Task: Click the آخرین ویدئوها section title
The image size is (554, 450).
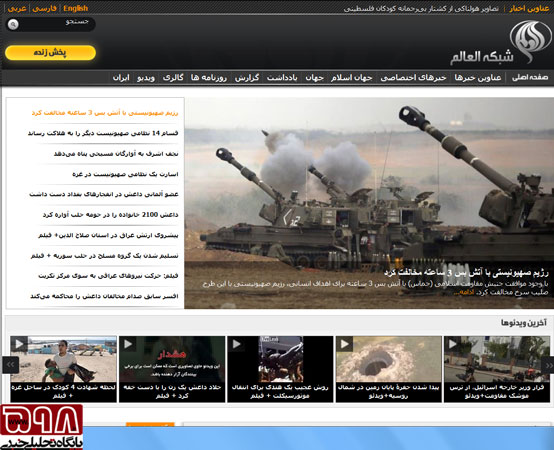Action: point(524,322)
